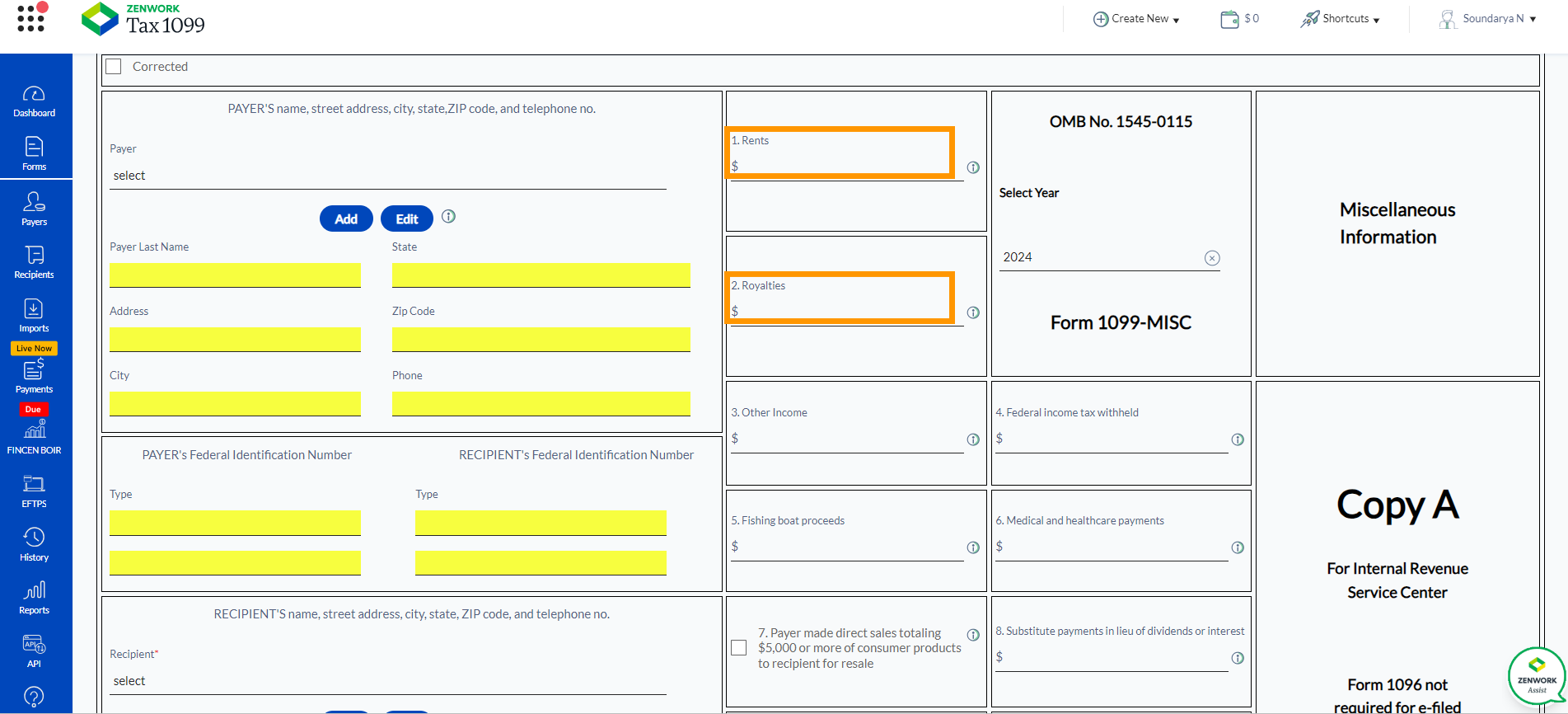
Task: Click the Live Now badge
Action: click(34, 348)
